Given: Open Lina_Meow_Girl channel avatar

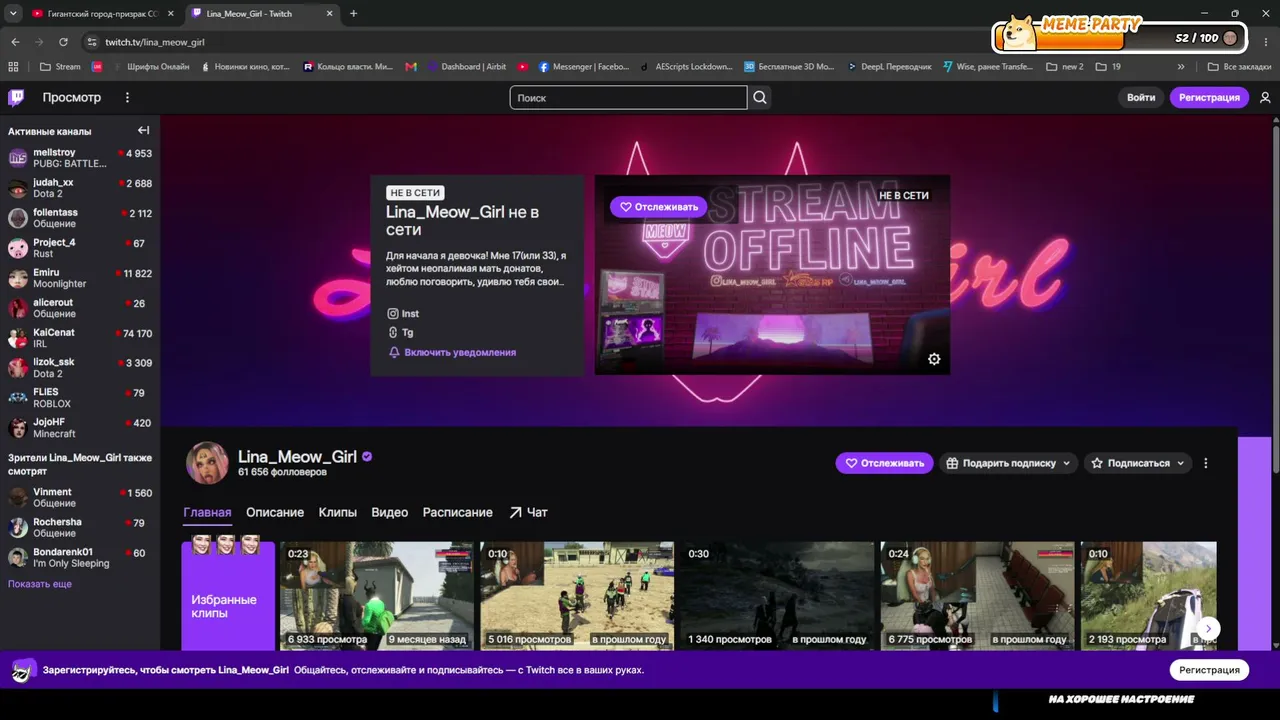Looking at the screenshot, I should tap(207, 462).
